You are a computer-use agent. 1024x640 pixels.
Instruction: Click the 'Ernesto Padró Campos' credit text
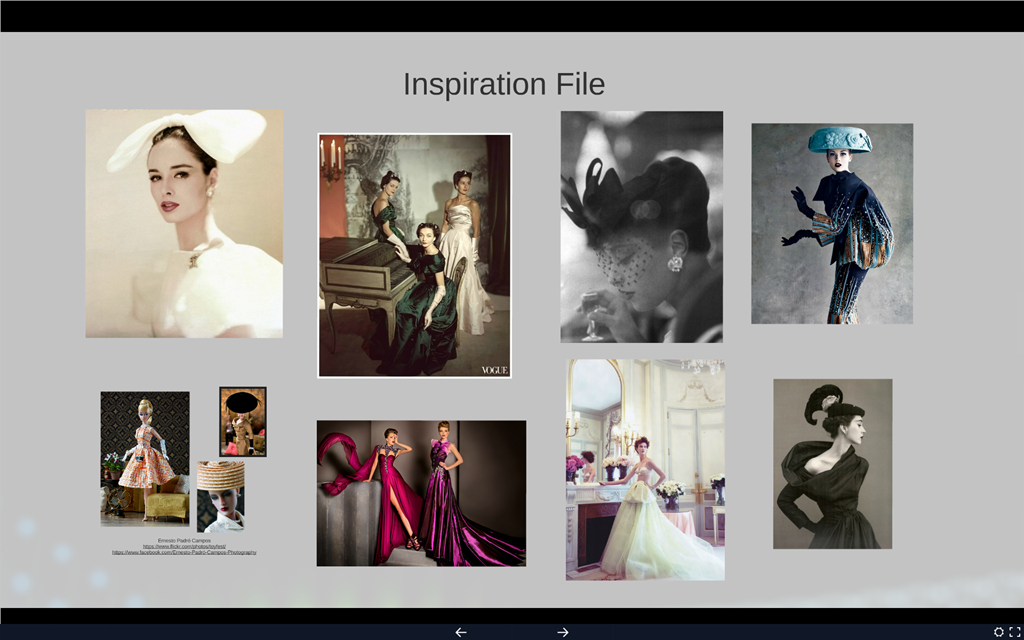coord(184,540)
